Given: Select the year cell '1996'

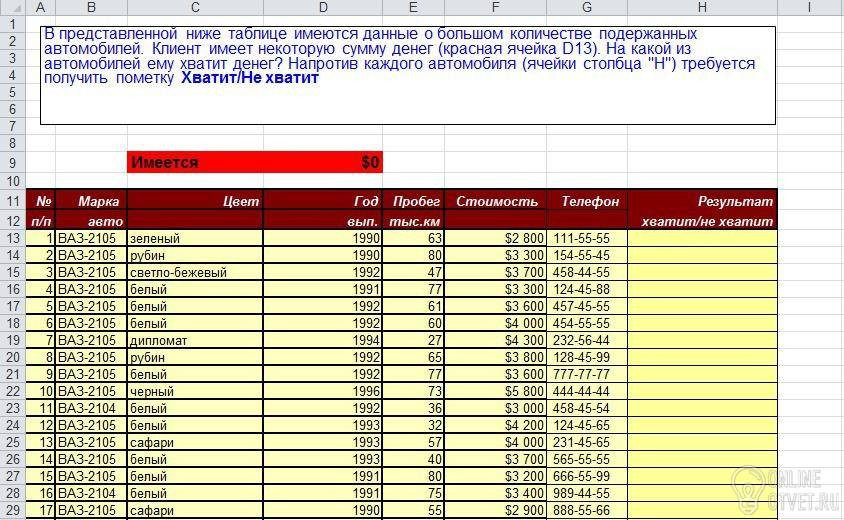Looking at the screenshot, I should tap(323, 391).
